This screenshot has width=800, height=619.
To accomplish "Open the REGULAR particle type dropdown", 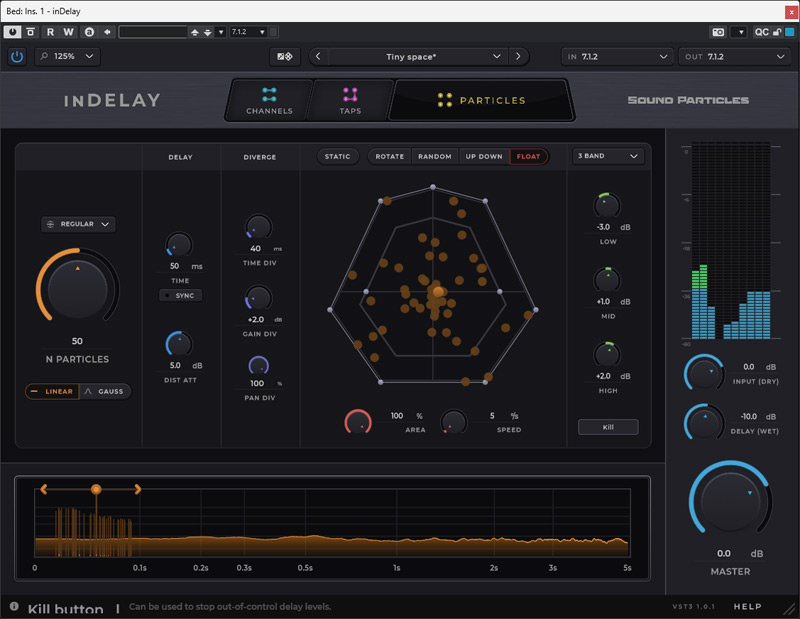I will point(78,224).
